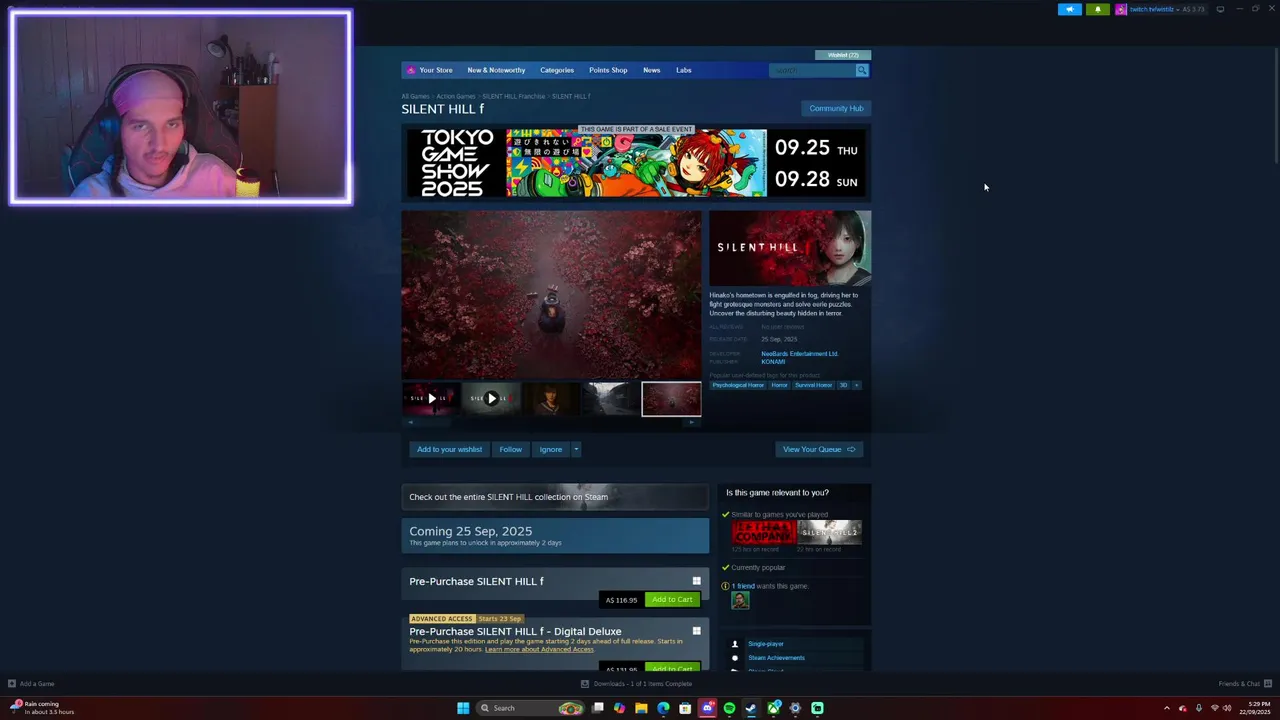Click the Follow button
This screenshot has width=1280, height=720.
510,449
